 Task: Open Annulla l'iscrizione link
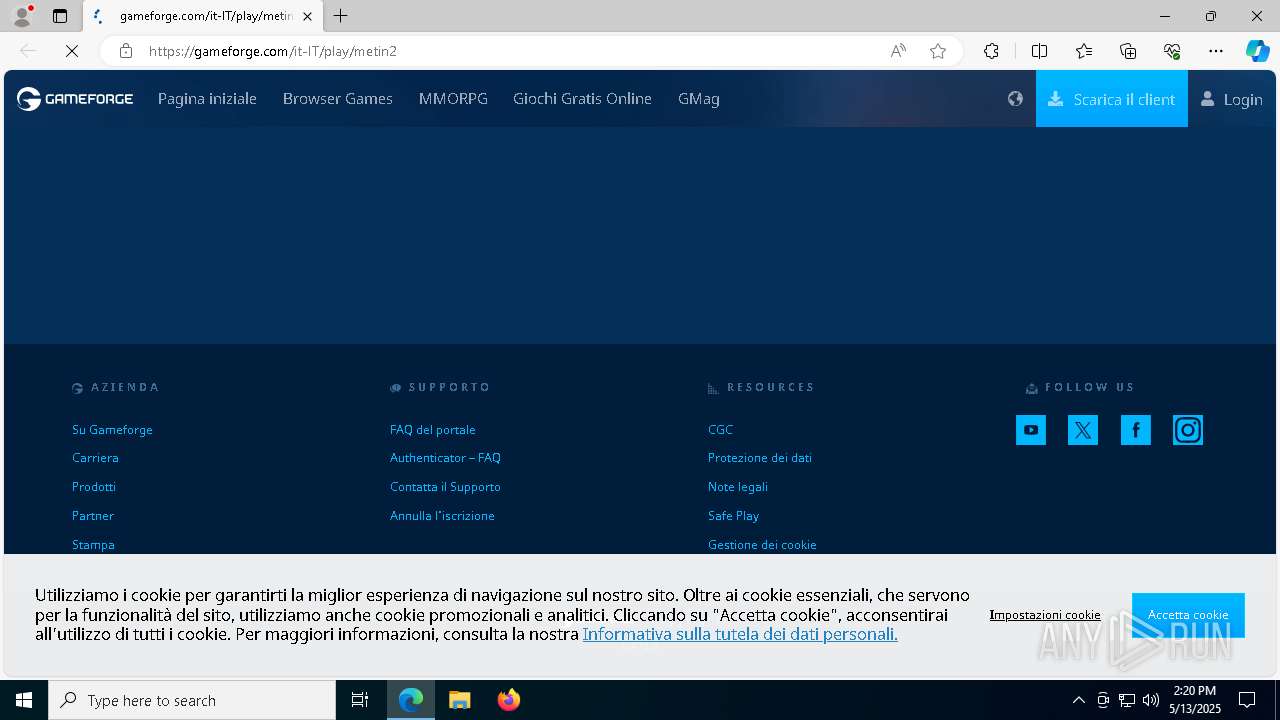tap(442, 515)
